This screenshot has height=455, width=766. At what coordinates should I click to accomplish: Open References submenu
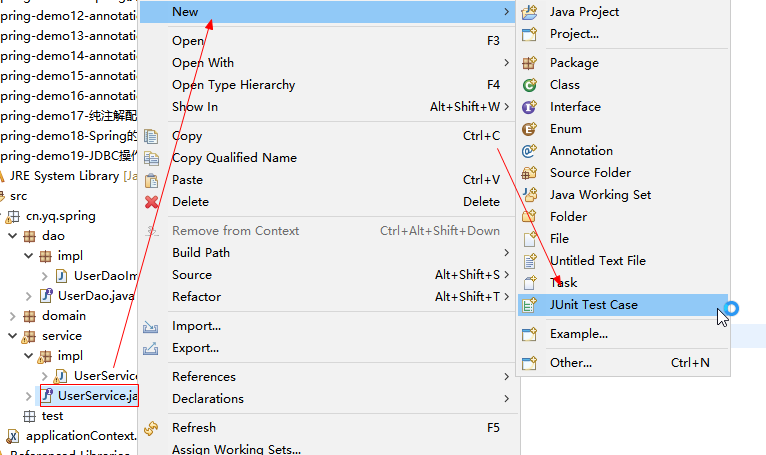click(x=327, y=377)
